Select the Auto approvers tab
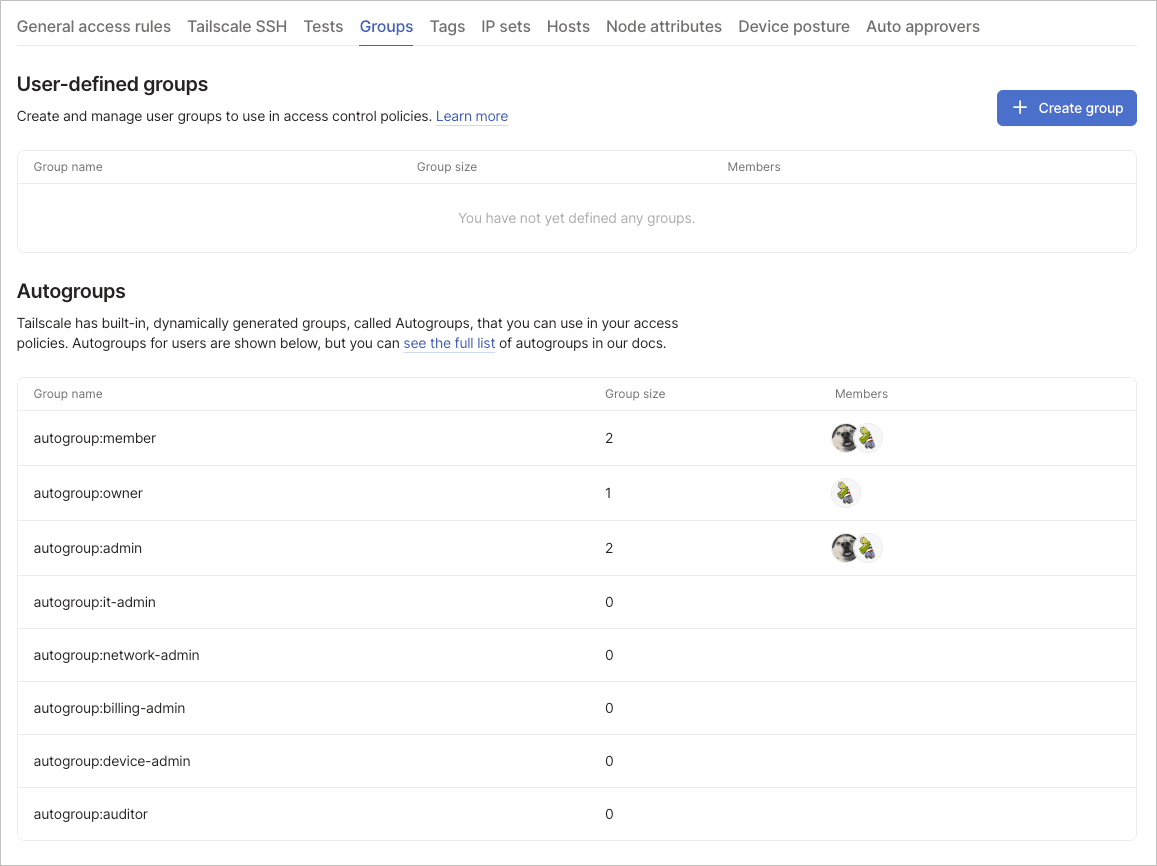1157x866 pixels. pyautogui.click(x=923, y=26)
